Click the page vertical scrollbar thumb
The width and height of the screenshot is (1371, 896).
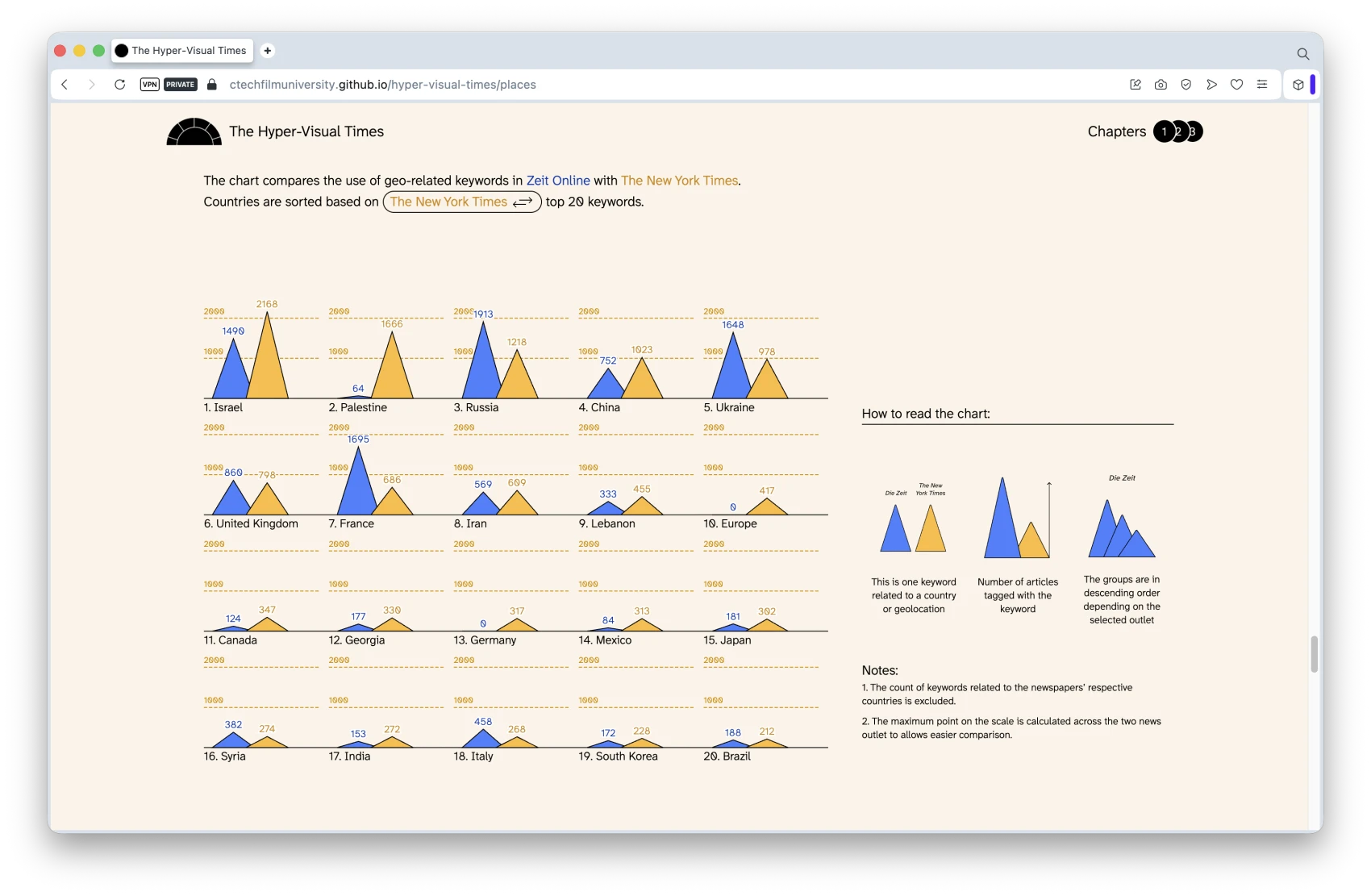pos(1314,654)
